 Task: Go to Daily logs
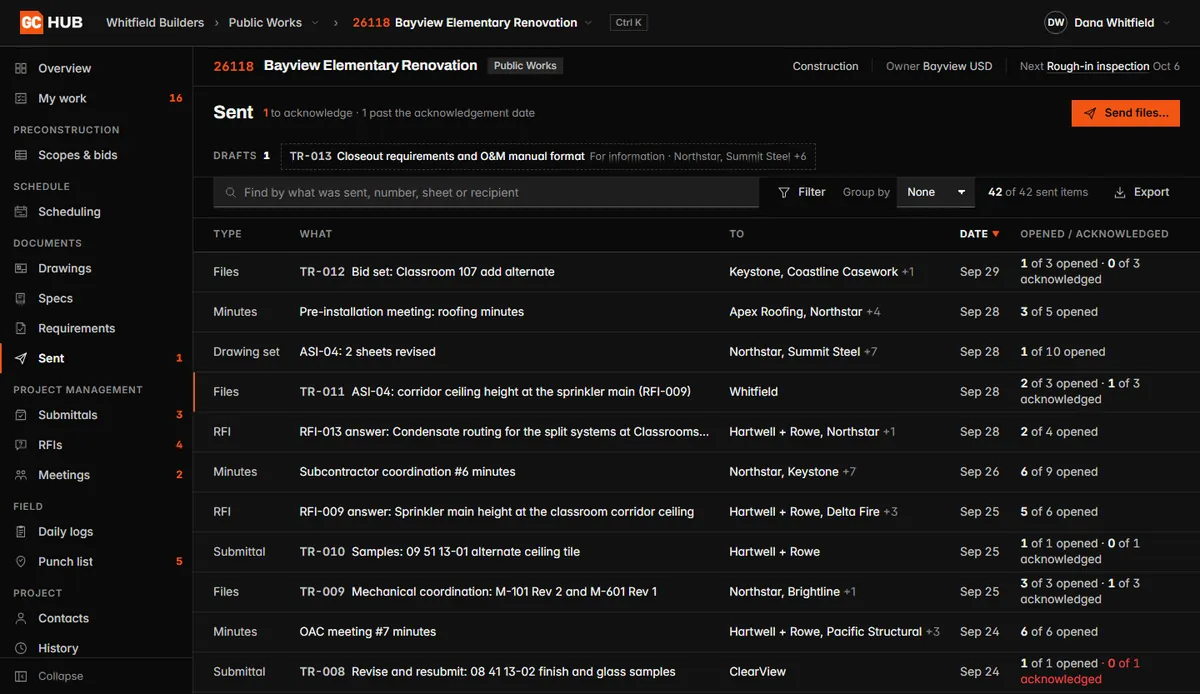pyautogui.click(x=96, y=532)
